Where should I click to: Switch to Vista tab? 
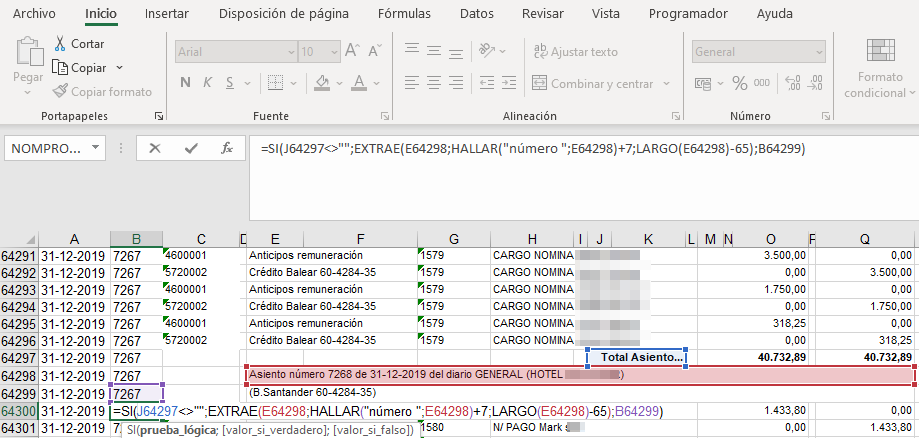click(x=606, y=13)
